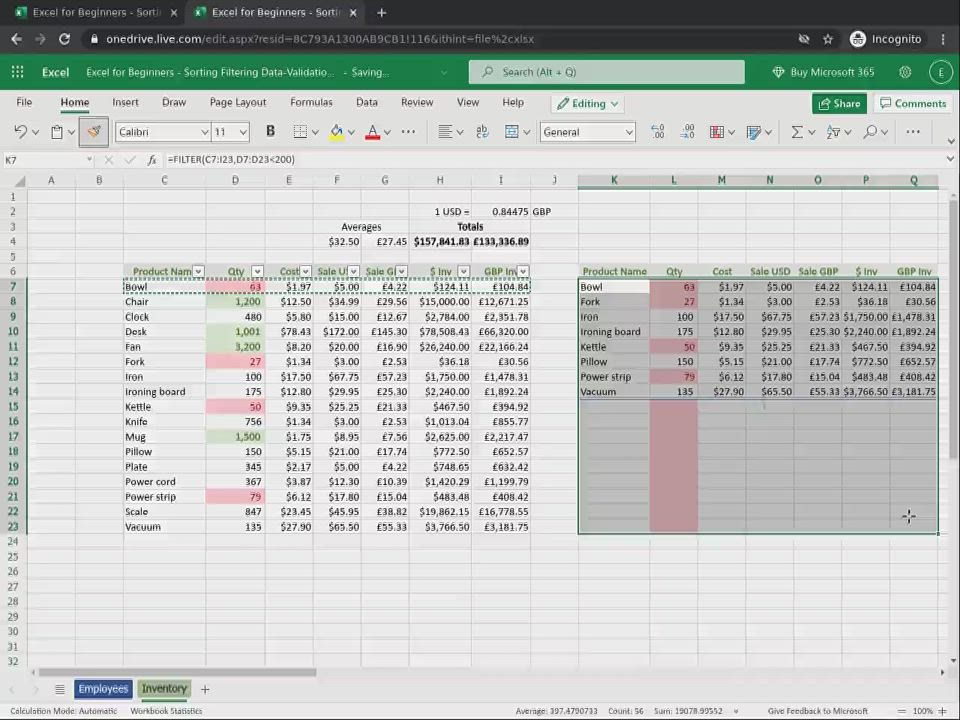
Task: Click the Align text icon
Action: click(x=445, y=132)
